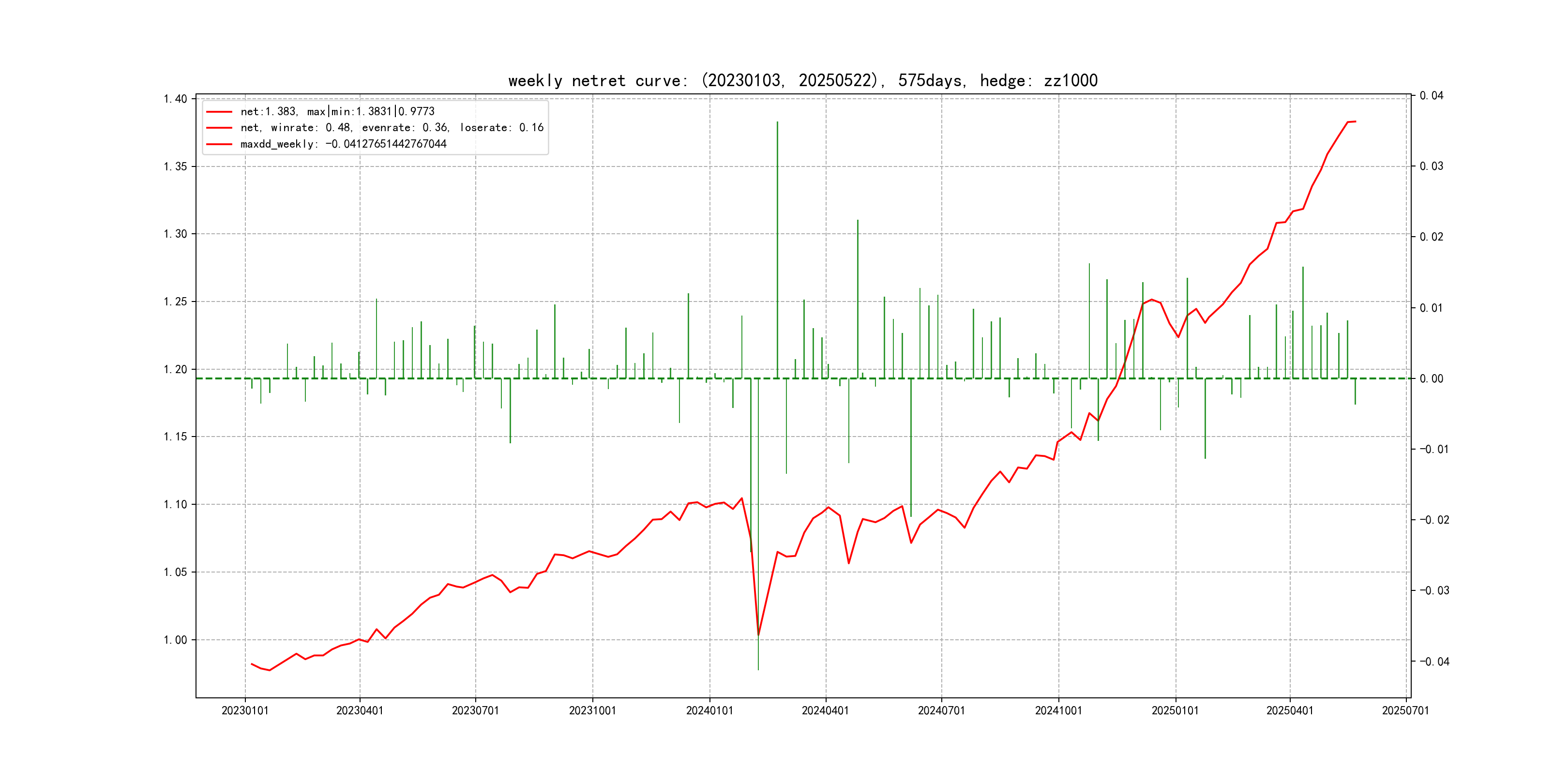The height and width of the screenshot is (784, 1568).
Task: Click the legend entry with winrate 0.48
Action: tap(392, 127)
